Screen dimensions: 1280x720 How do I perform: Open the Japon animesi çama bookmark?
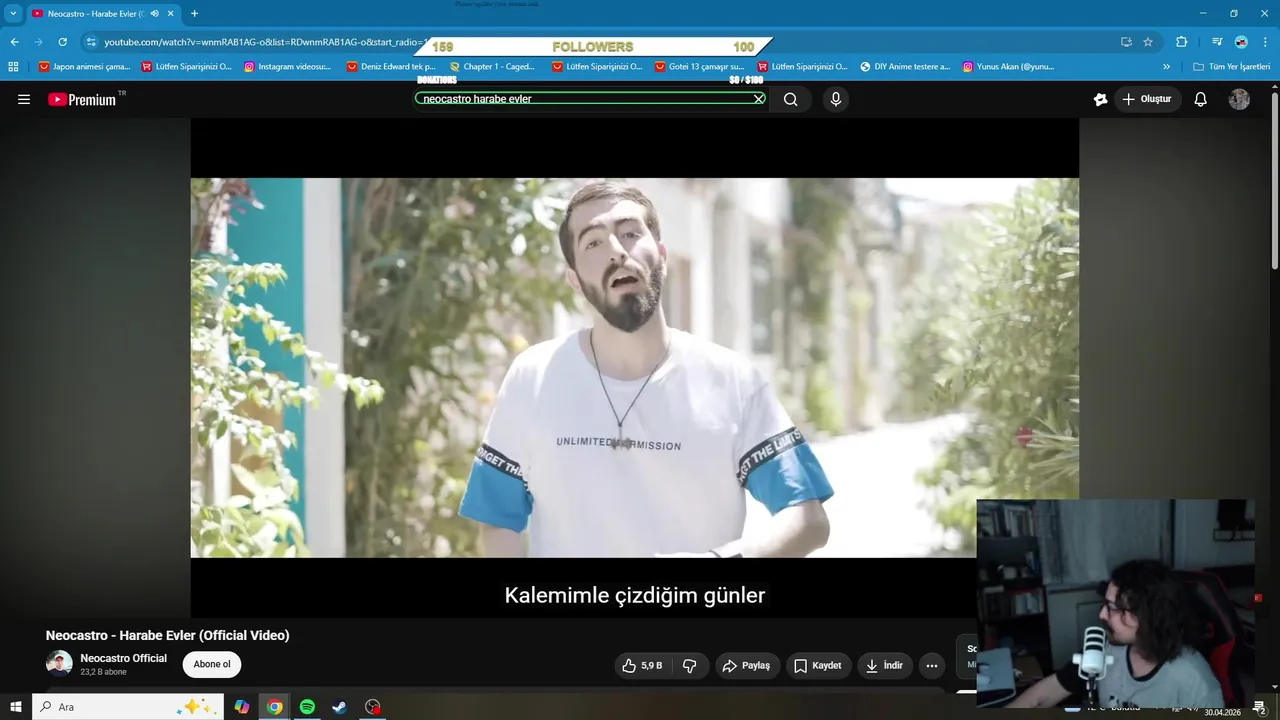tap(85, 67)
